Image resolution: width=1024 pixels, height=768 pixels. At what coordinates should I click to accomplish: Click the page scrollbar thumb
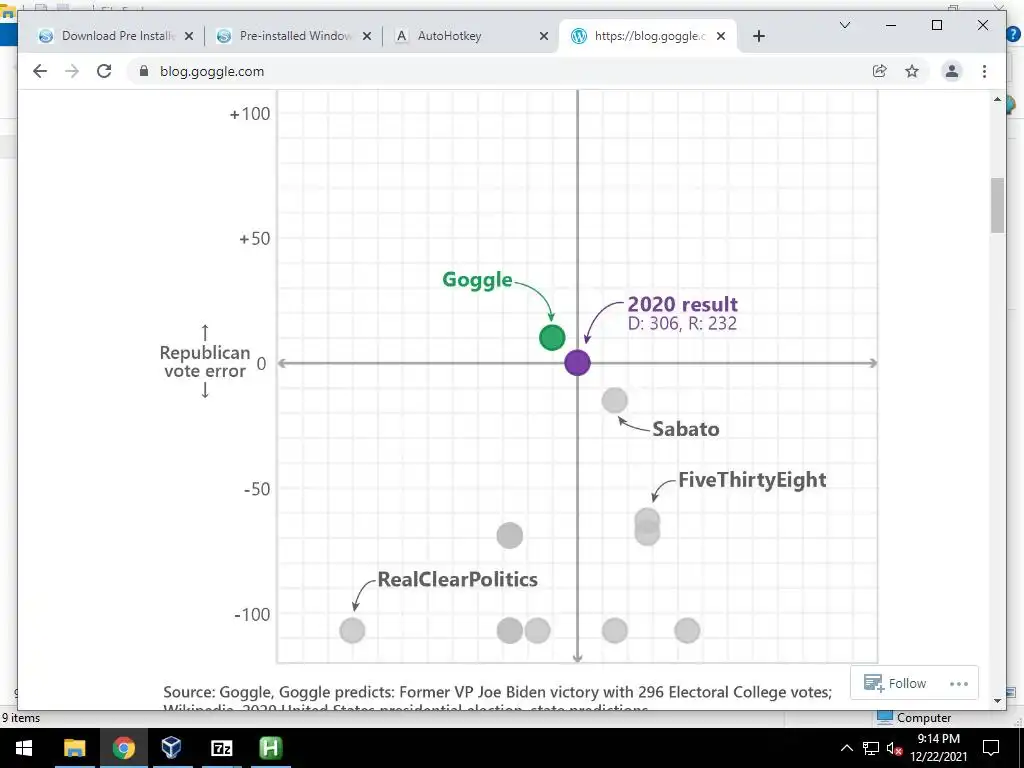coord(997,205)
